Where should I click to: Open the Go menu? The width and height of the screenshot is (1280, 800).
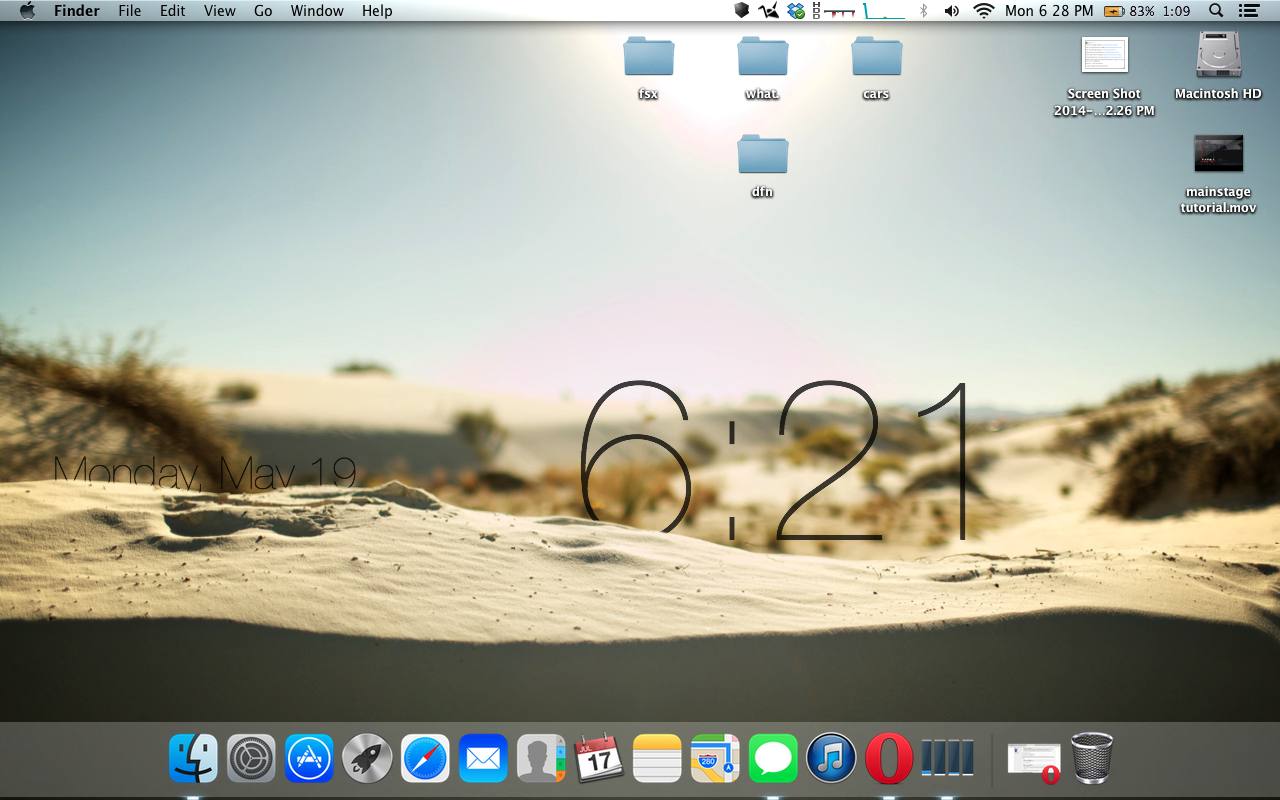[x=263, y=11]
